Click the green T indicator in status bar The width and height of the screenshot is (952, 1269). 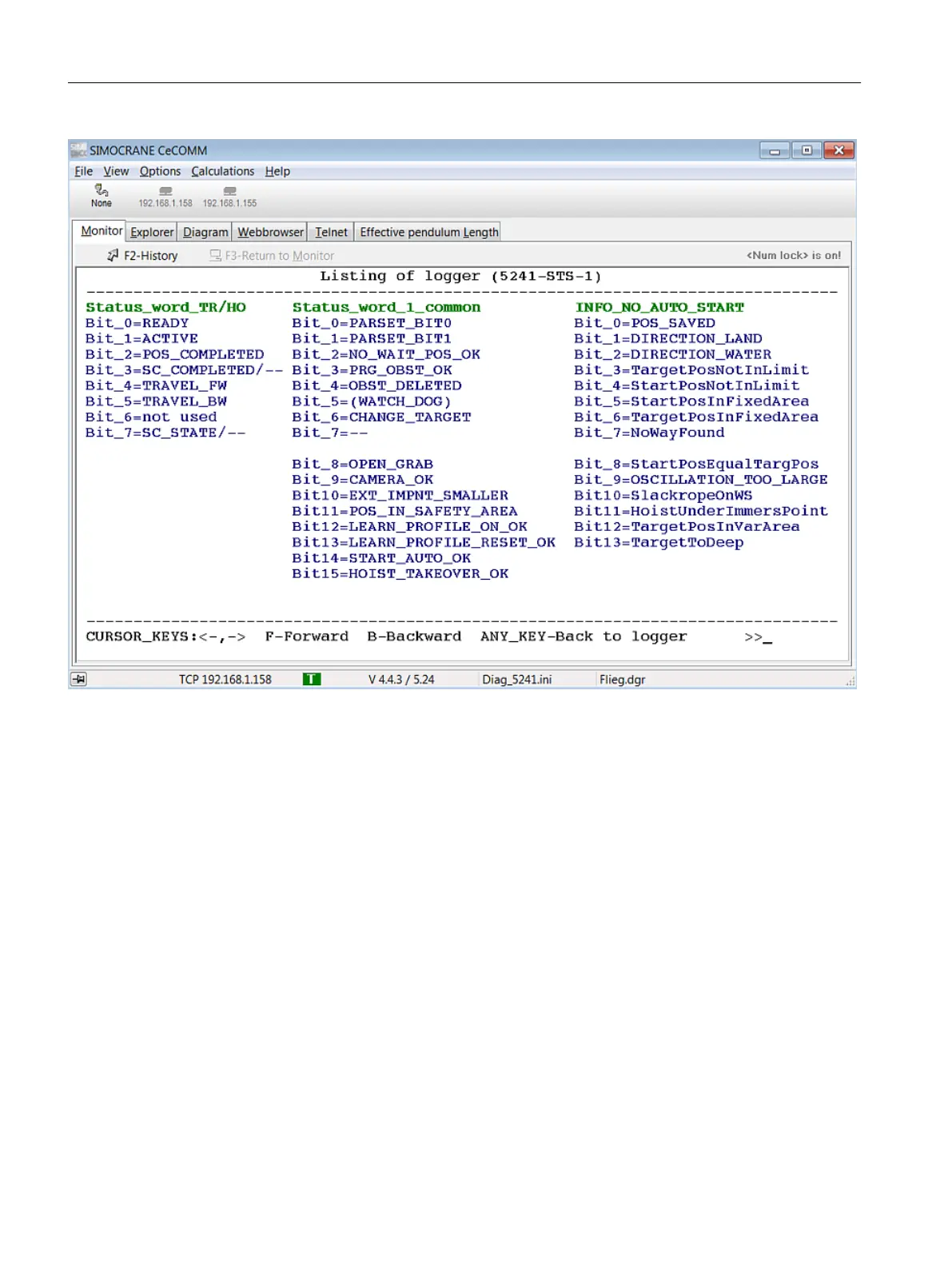click(312, 680)
